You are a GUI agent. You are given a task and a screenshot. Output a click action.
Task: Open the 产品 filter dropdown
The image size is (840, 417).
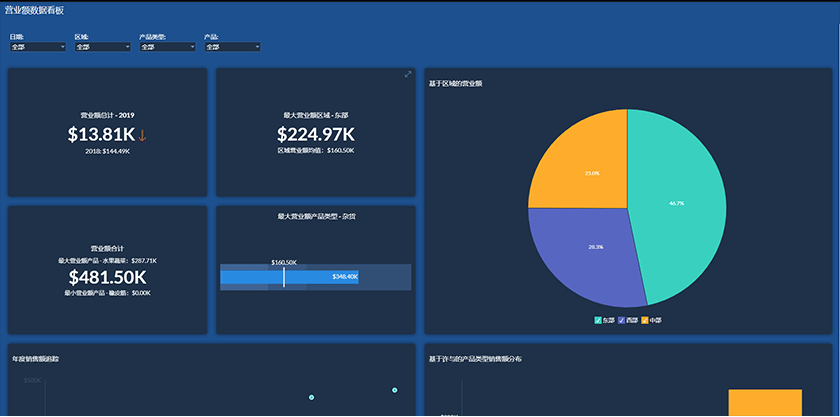point(232,47)
